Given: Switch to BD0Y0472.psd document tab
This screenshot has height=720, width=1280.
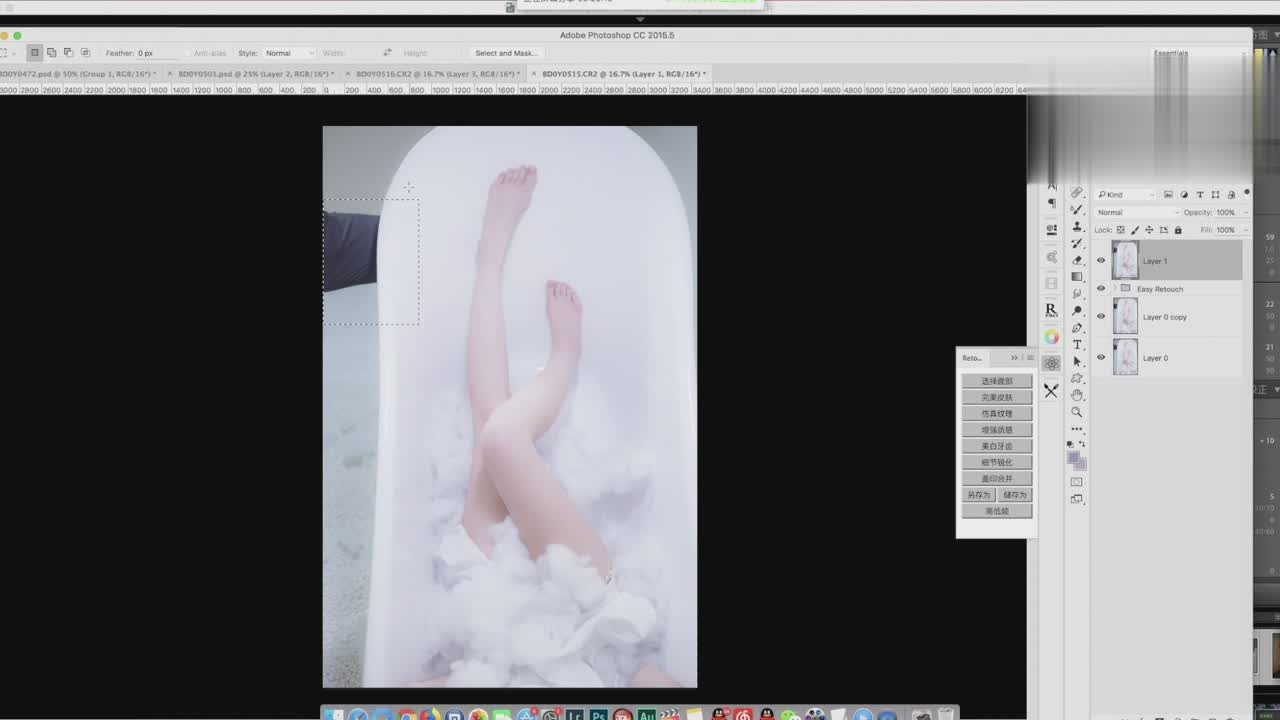Looking at the screenshot, I should tap(80, 74).
